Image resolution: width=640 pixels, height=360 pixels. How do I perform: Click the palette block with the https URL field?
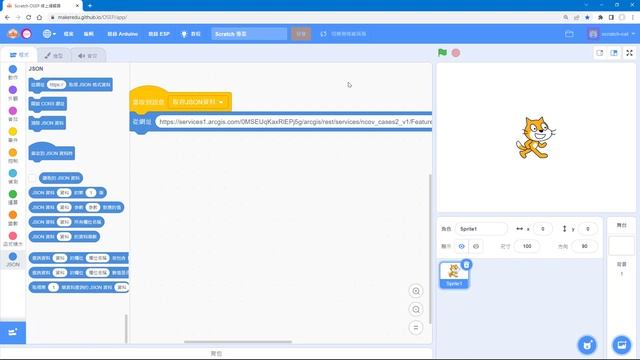(70, 85)
